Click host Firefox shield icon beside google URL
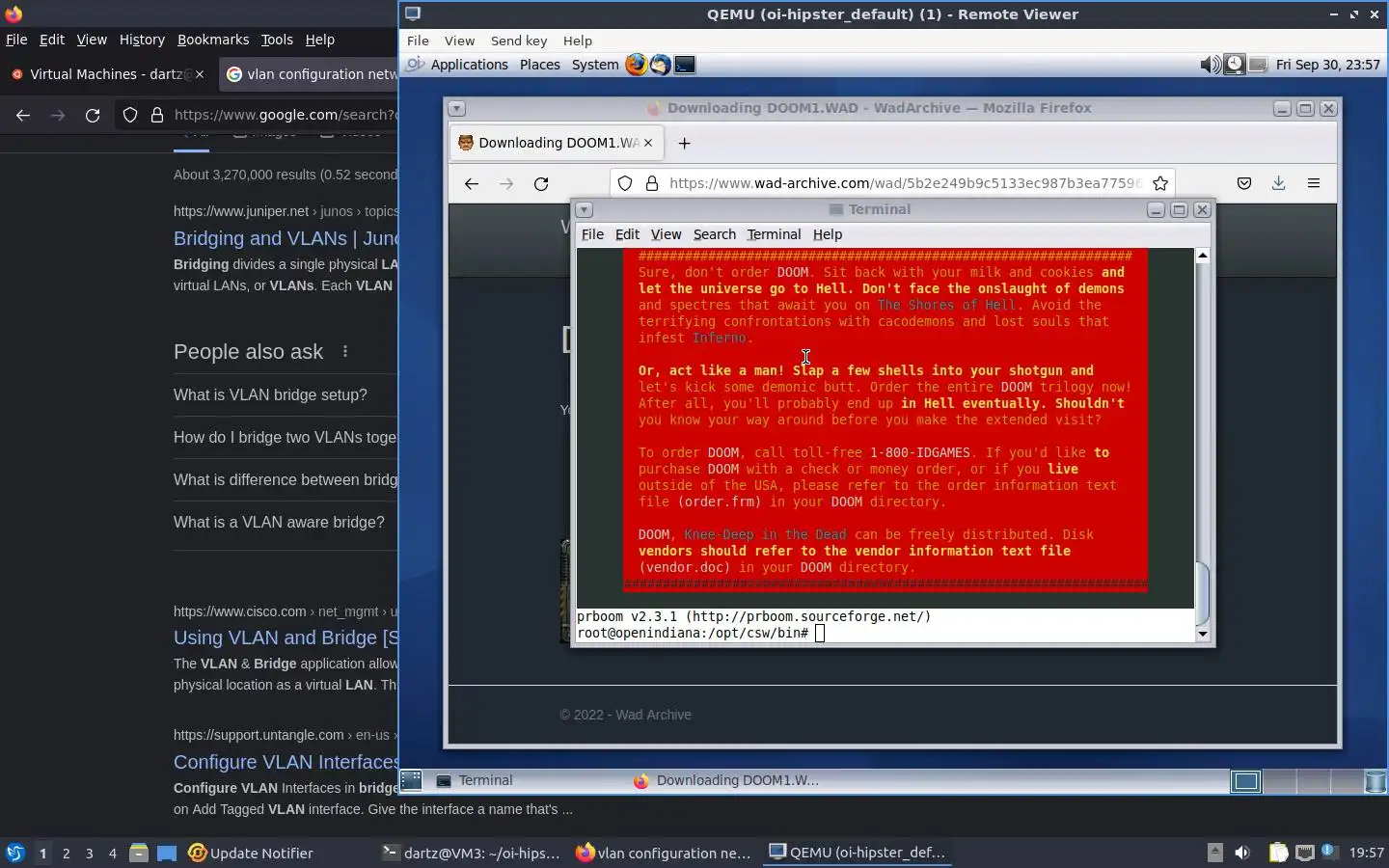This screenshot has width=1389, height=868. 130,115
